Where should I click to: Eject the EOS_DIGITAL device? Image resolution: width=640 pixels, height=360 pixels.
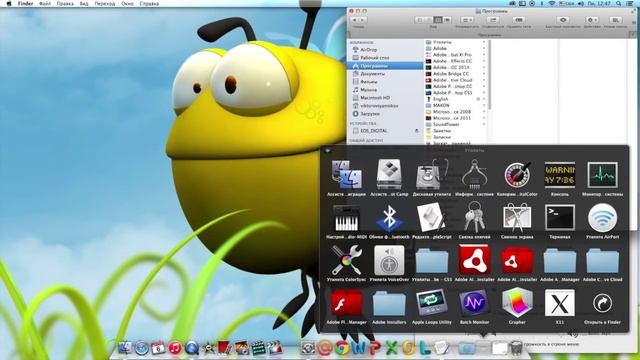417,131
